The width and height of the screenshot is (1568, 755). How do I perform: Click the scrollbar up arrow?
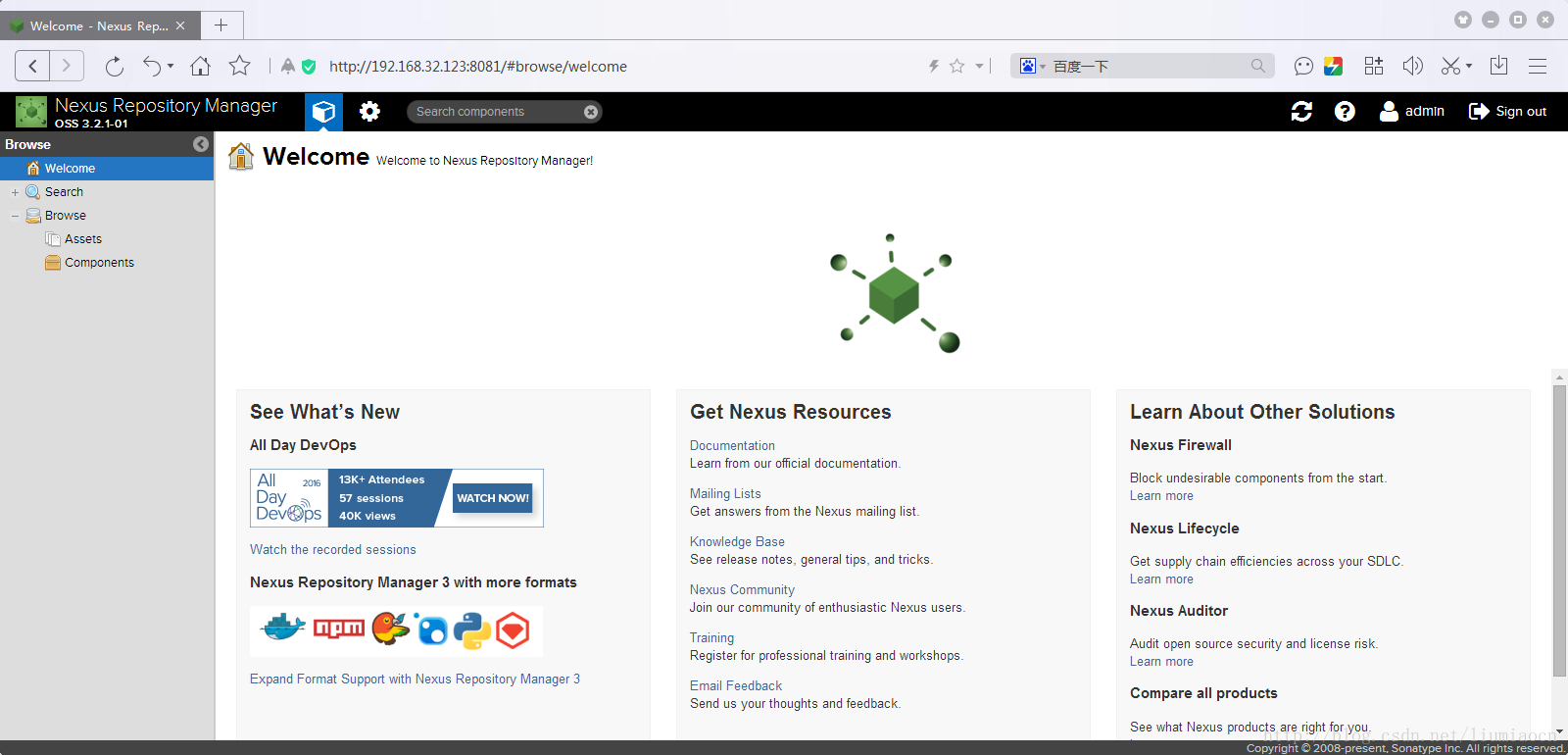1559,377
